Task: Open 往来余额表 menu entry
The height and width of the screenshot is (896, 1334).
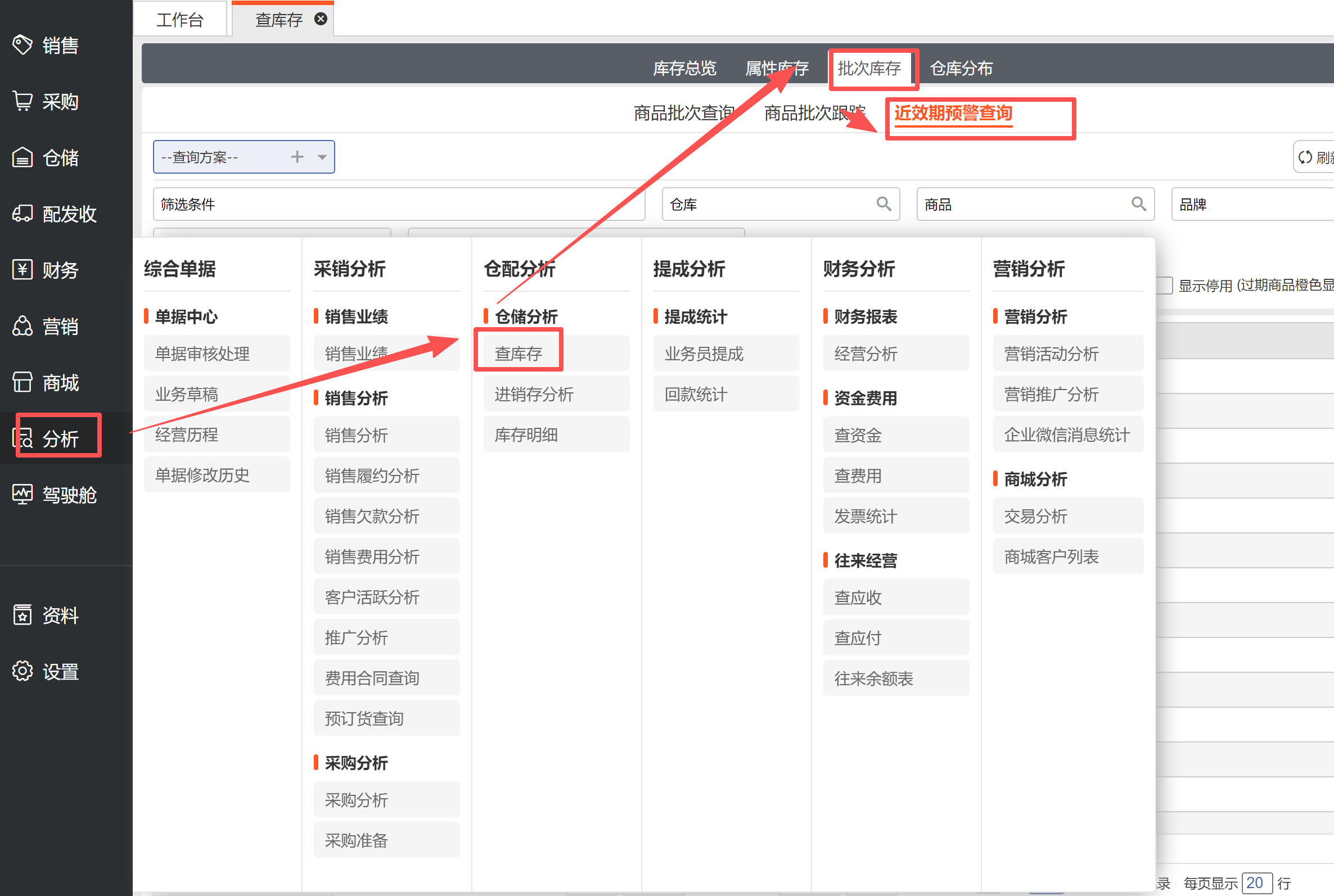Action: tap(896, 678)
